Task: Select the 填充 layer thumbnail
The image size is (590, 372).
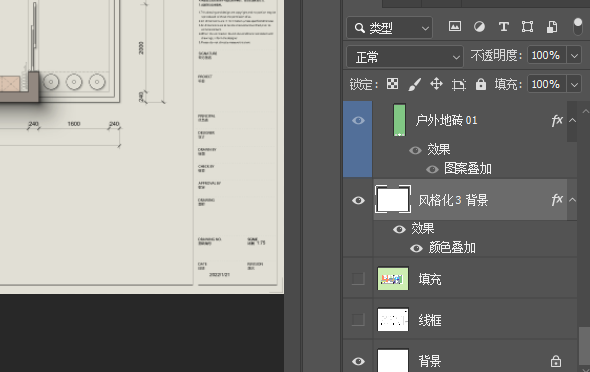Action: 393,279
